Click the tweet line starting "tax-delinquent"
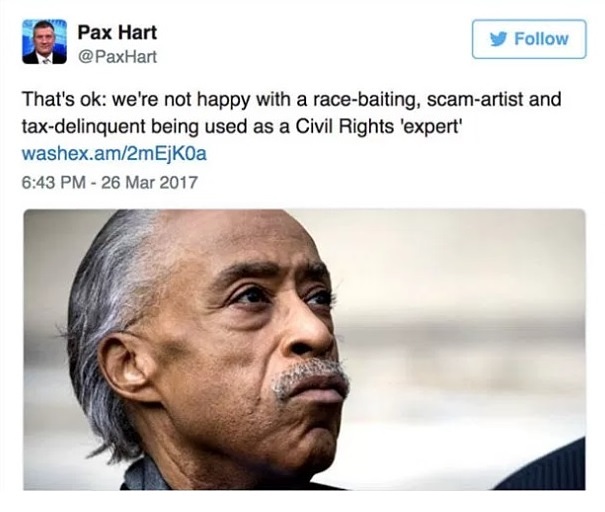Image resolution: width=605 pixels, height=512 pixels. tap(242, 127)
